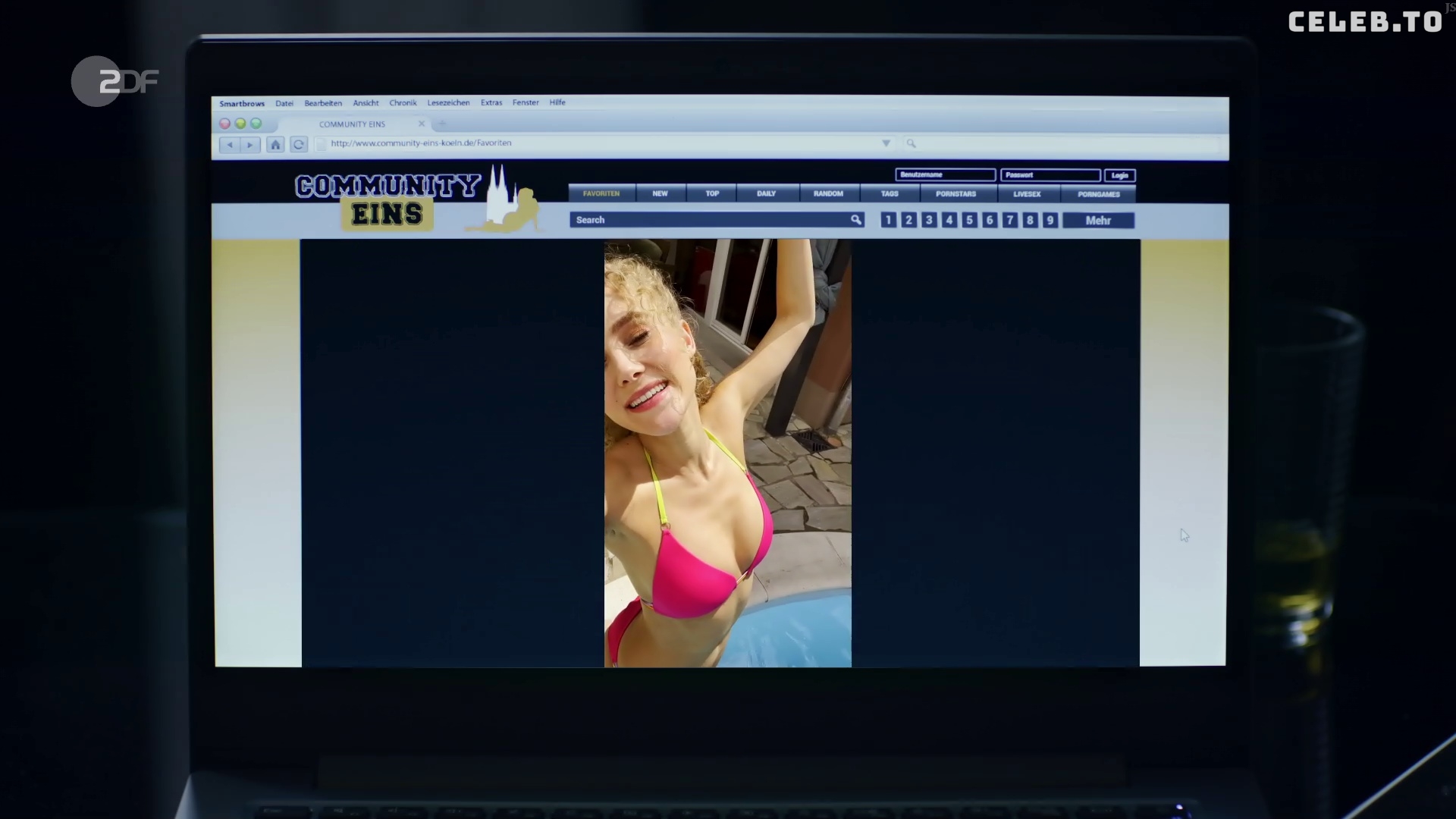Image resolution: width=1456 pixels, height=819 pixels.
Task: Reload the page with the refresh icon
Action: 299,144
